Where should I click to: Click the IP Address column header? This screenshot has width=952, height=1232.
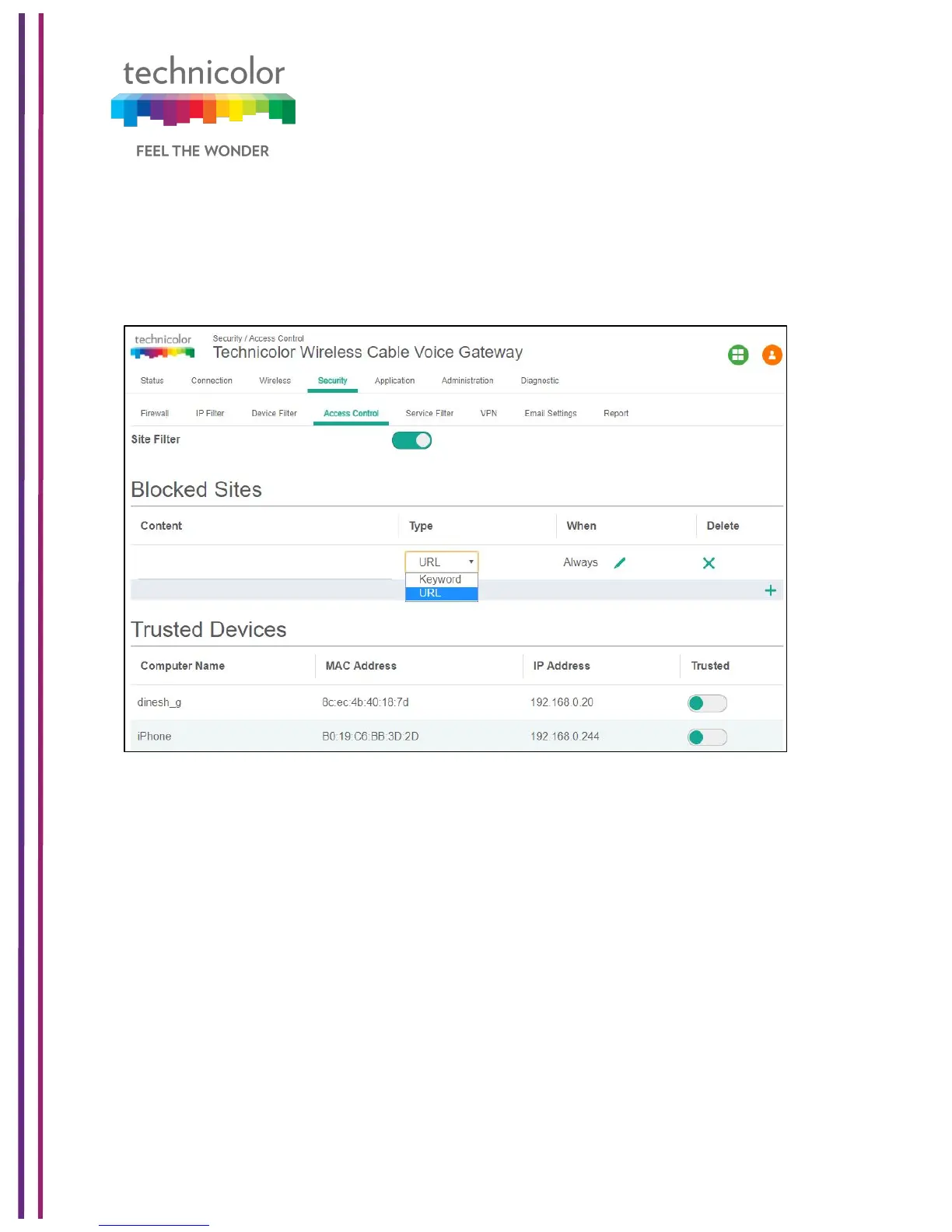562,666
